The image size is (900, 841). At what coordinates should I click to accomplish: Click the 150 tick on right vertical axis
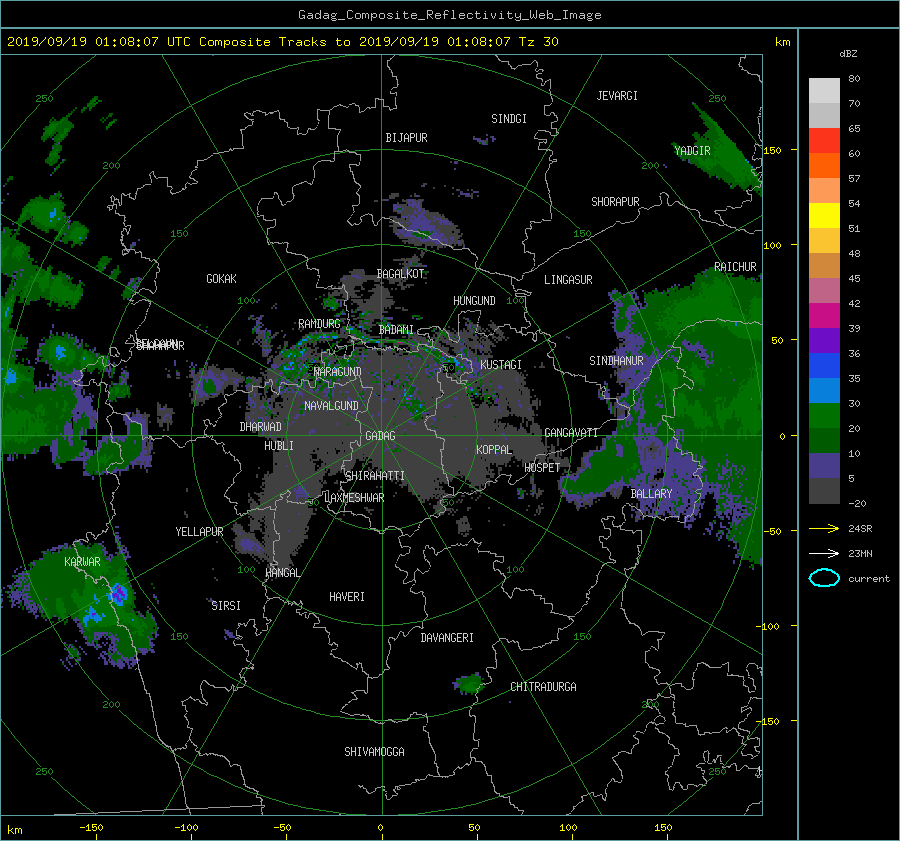point(773,150)
